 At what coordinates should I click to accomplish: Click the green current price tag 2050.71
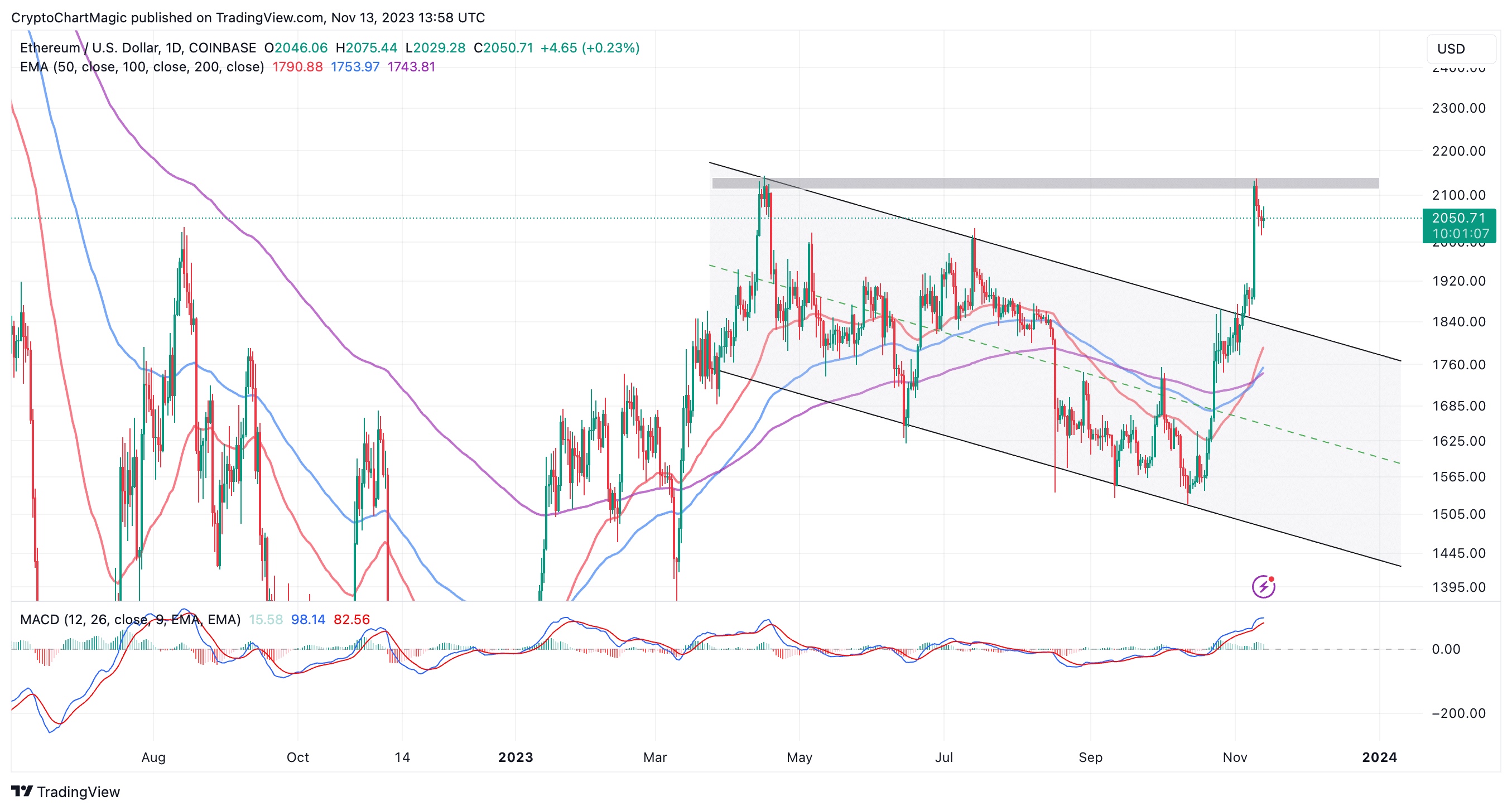click(x=1459, y=225)
